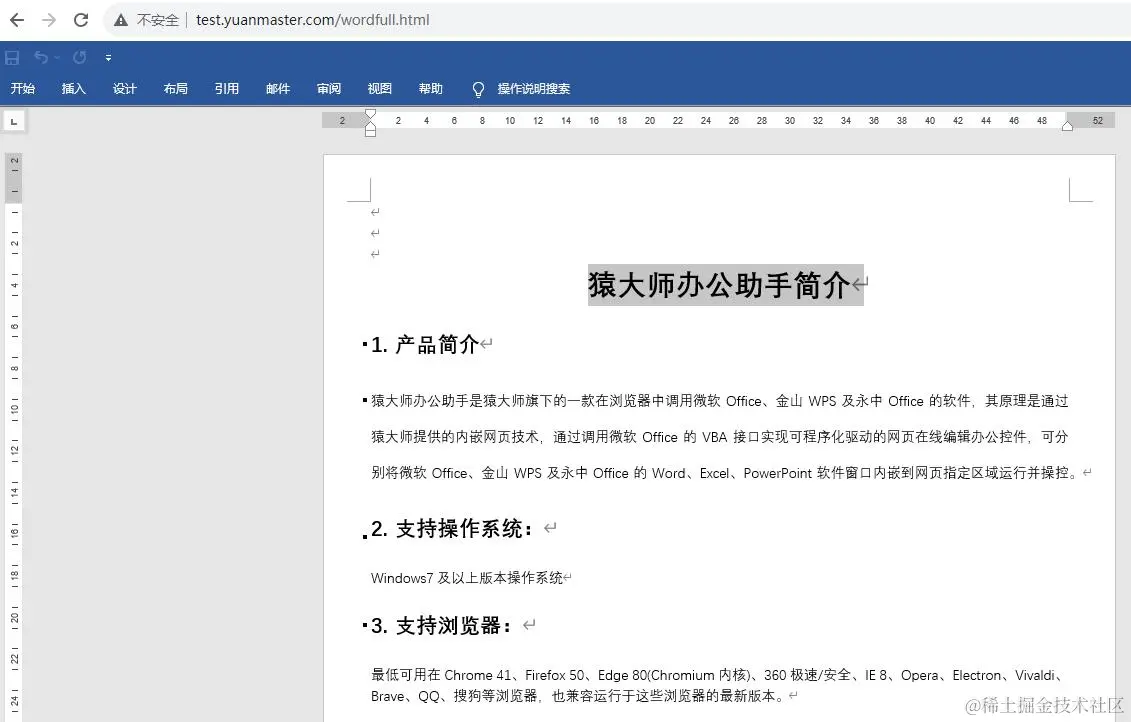Click the Redo icon
The image size is (1131, 722).
79,57
